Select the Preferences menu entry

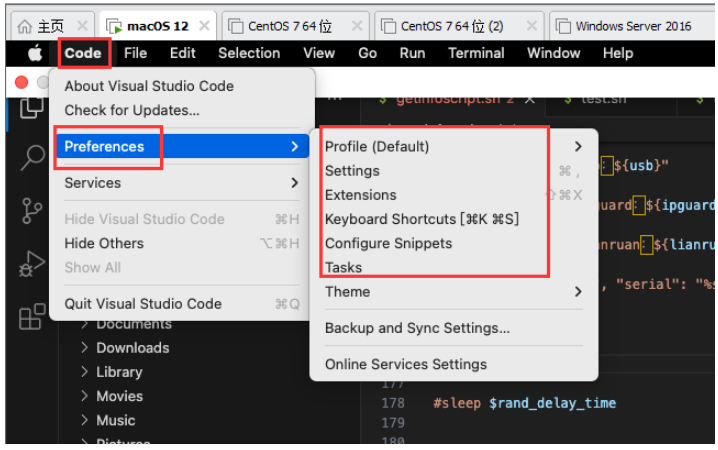pos(182,146)
